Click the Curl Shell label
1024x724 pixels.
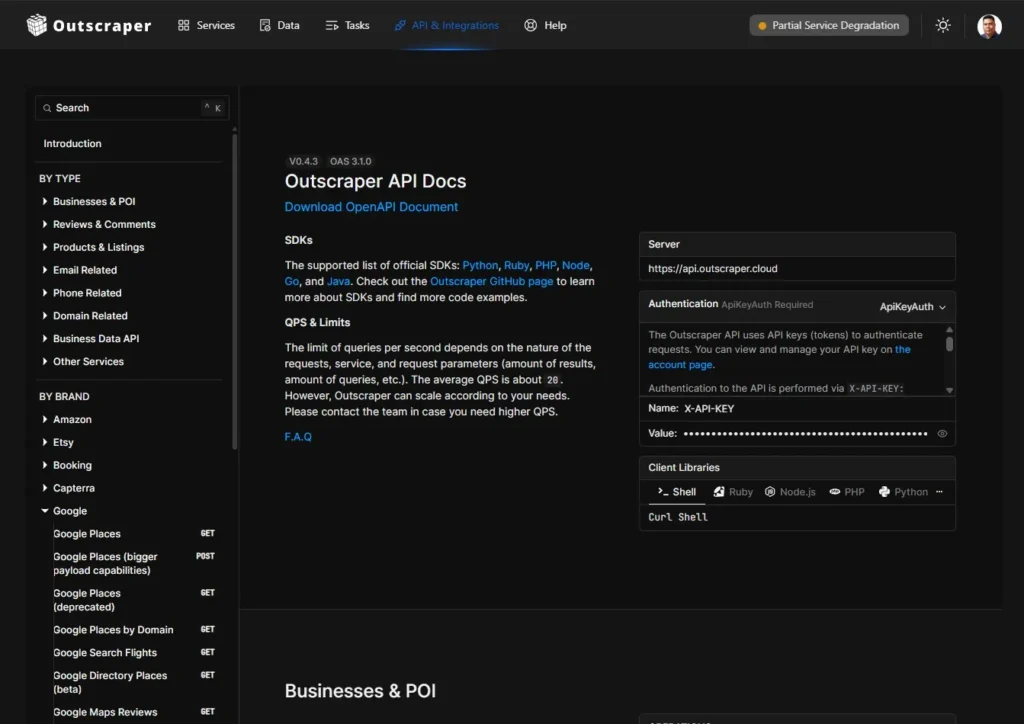pyautogui.click(x=678, y=517)
